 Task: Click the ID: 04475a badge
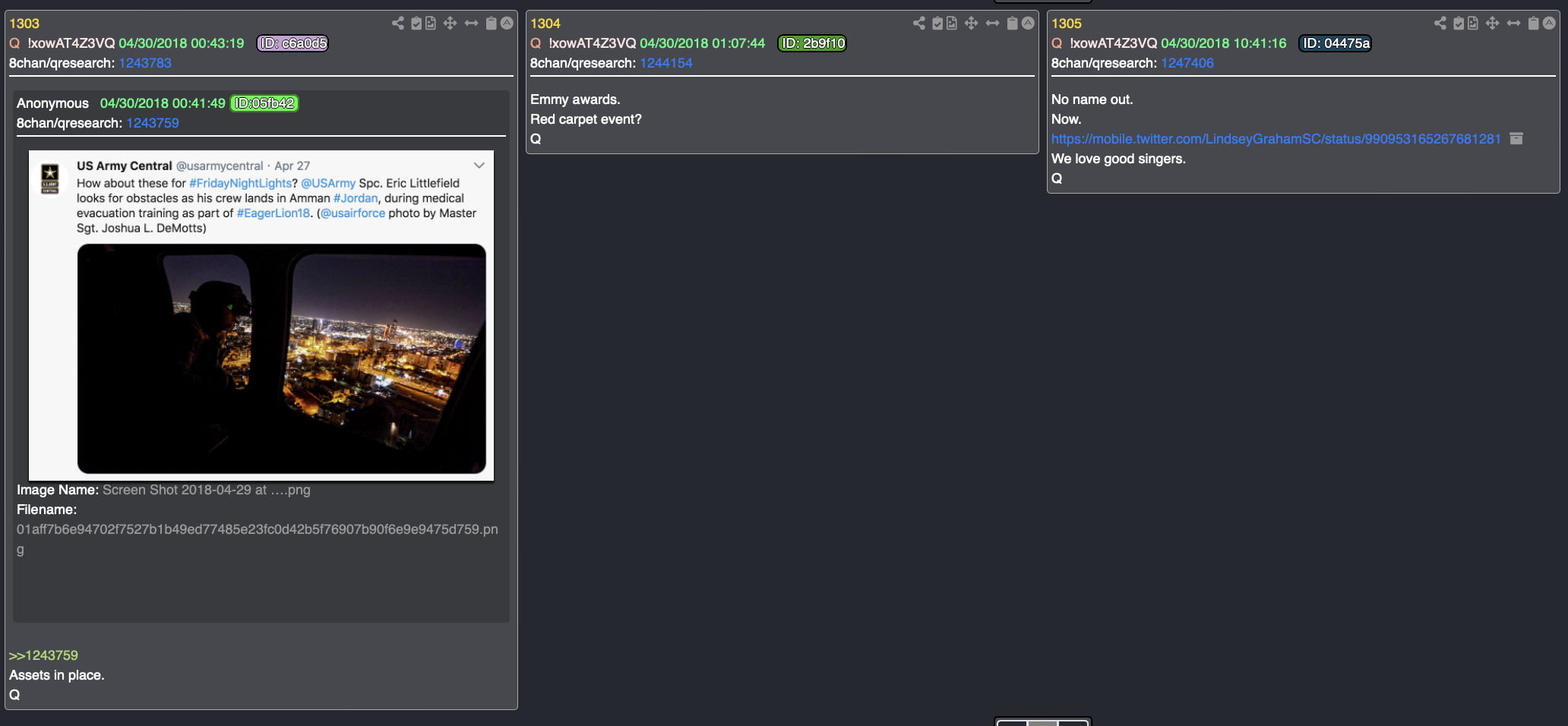coord(1336,43)
